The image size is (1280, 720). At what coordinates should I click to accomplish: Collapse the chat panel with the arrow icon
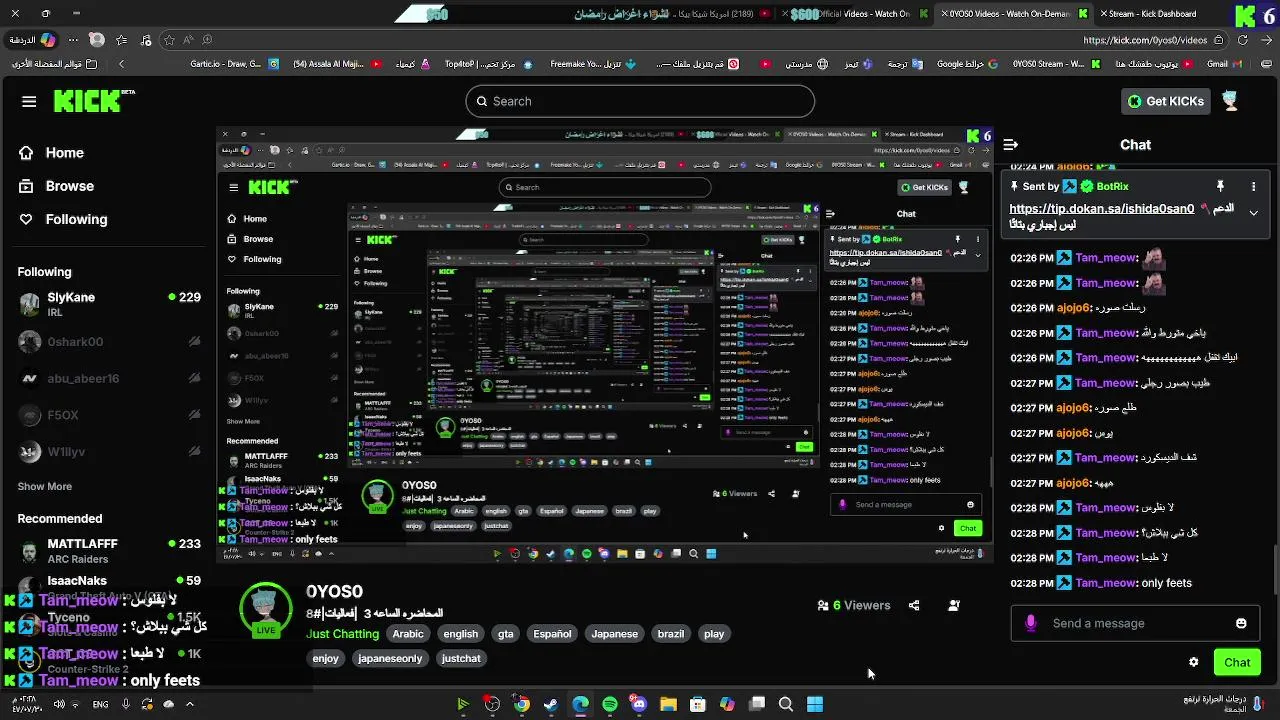1011,145
